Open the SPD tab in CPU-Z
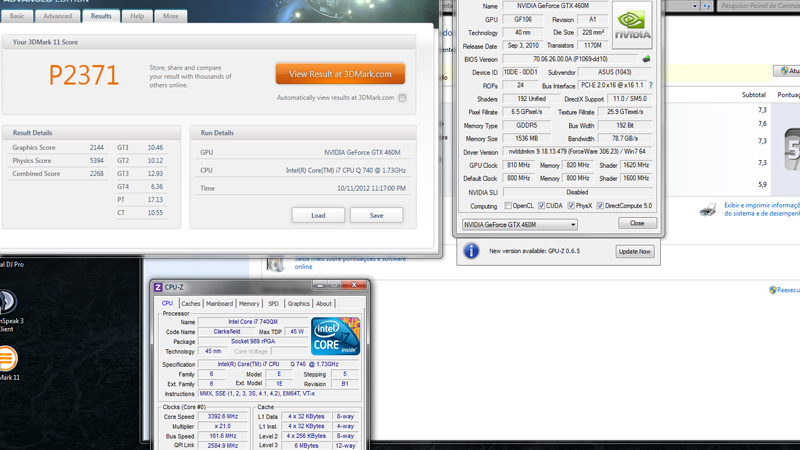The image size is (800, 450). click(x=273, y=304)
